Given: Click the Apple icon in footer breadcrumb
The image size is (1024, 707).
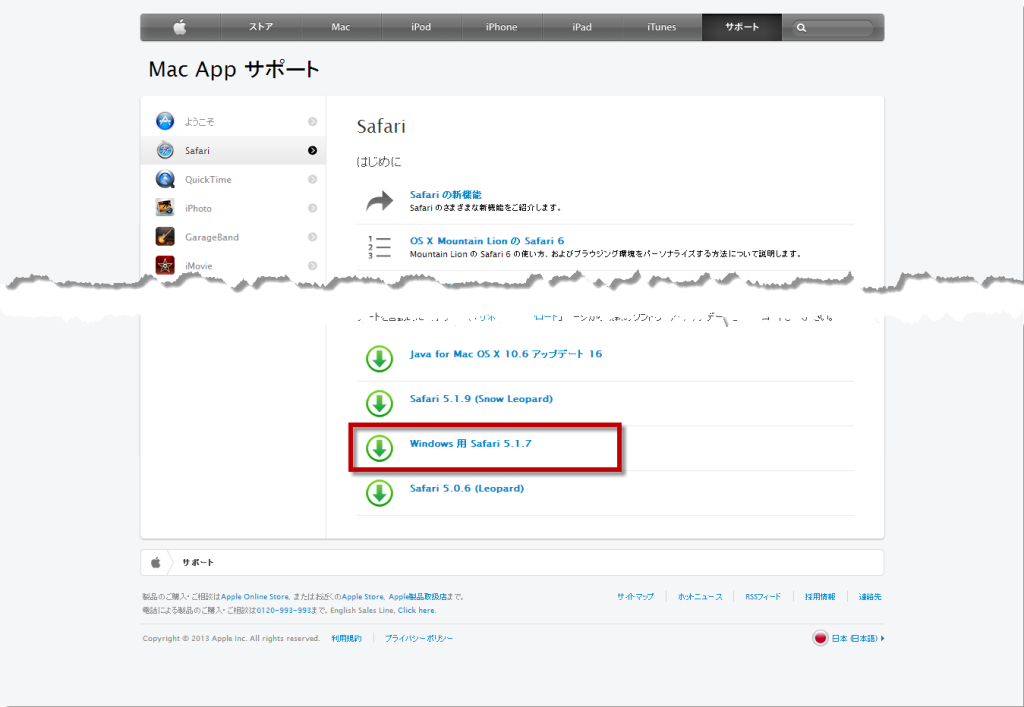Looking at the screenshot, I should tap(156, 563).
